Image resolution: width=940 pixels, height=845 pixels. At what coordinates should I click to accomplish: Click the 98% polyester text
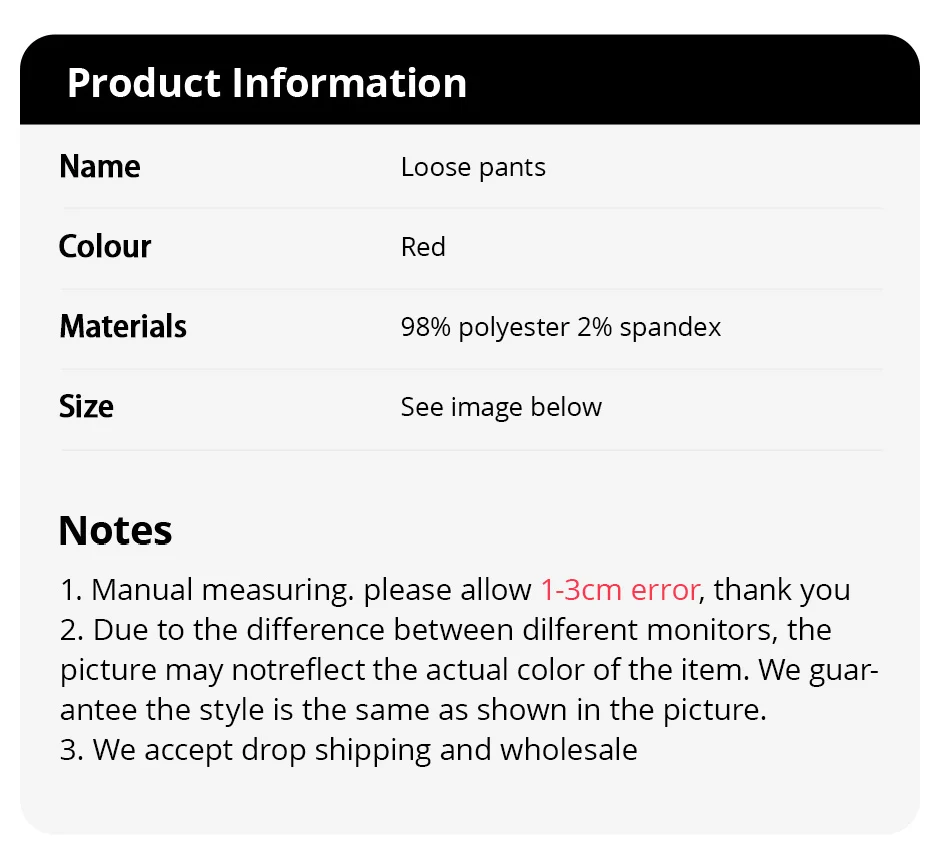click(485, 327)
